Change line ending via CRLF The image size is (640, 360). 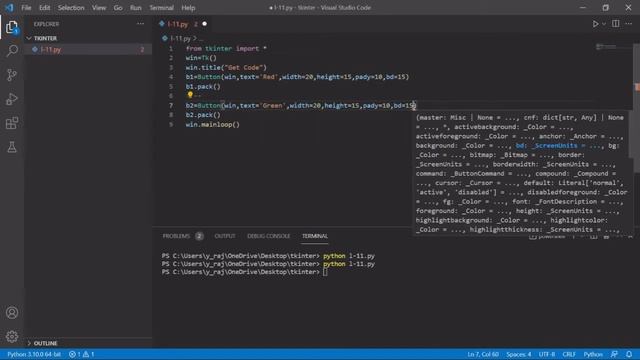click(x=569, y=354)
